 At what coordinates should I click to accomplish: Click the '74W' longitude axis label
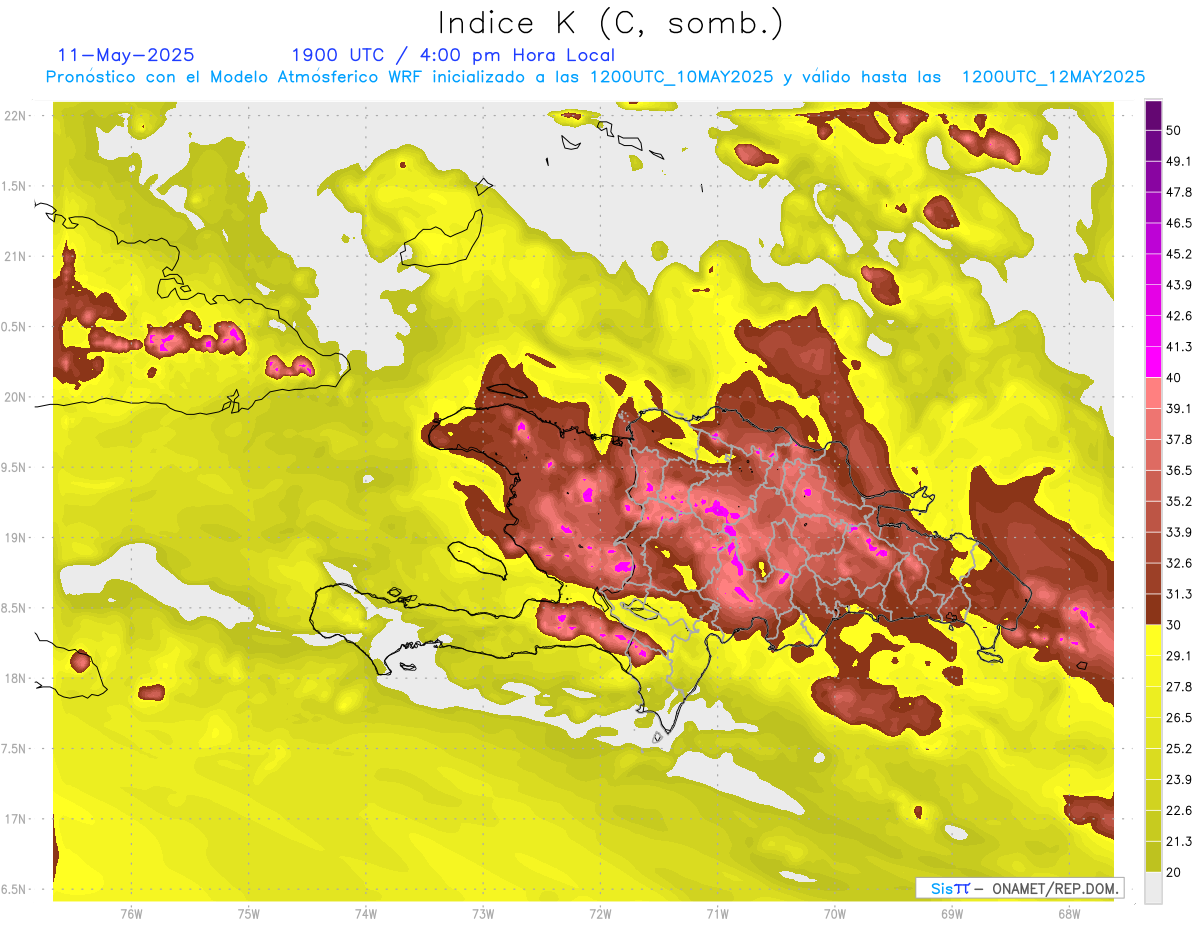pyautogui.click(x=366, y=914)
